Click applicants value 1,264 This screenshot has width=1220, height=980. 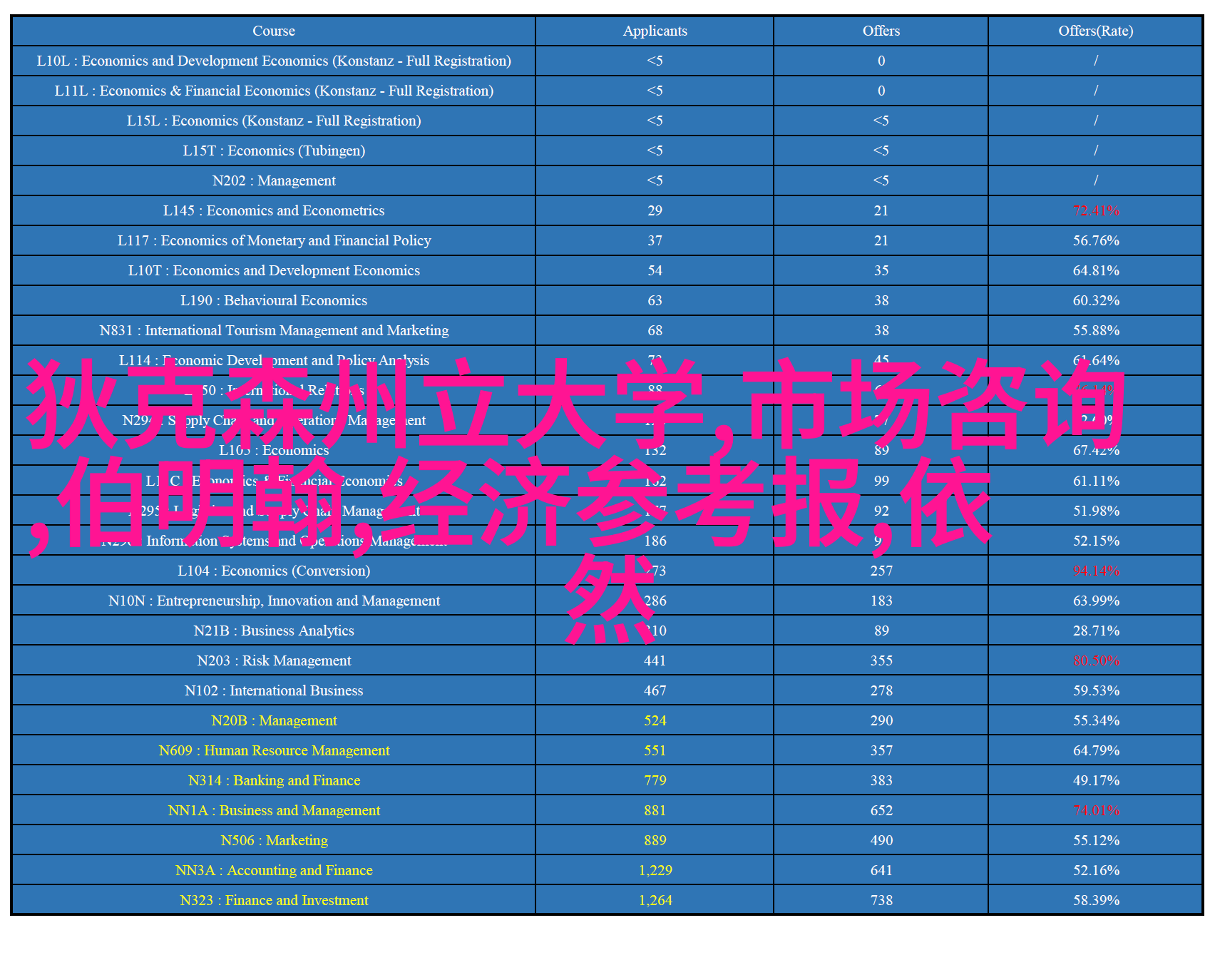655,900
